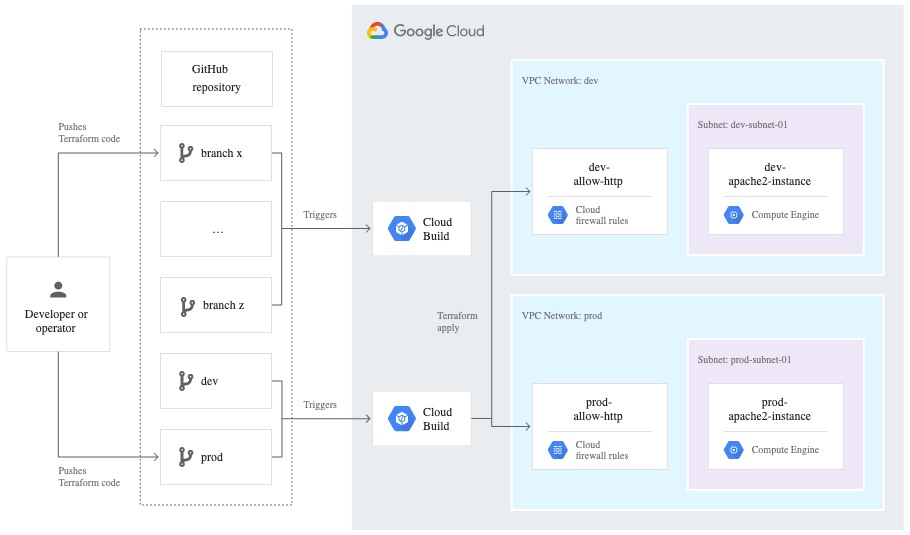Click the Google Cloud logo icon

click(x=377, y=31)
